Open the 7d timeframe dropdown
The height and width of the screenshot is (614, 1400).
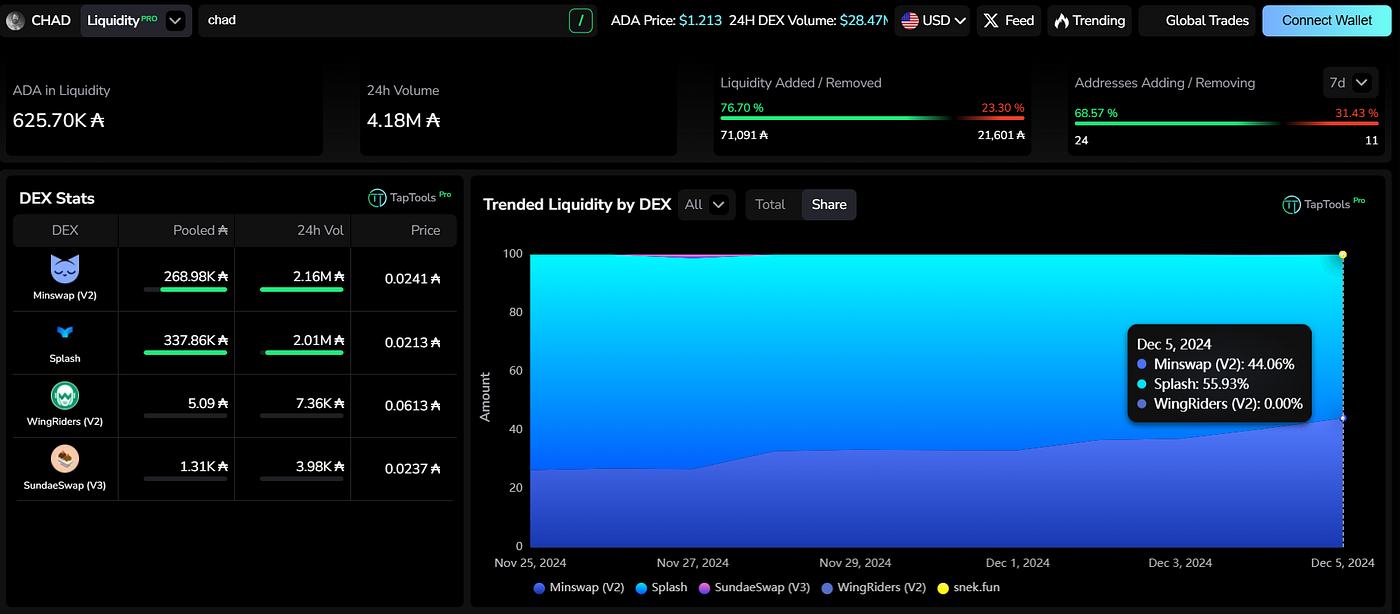tap(1350, 82)
